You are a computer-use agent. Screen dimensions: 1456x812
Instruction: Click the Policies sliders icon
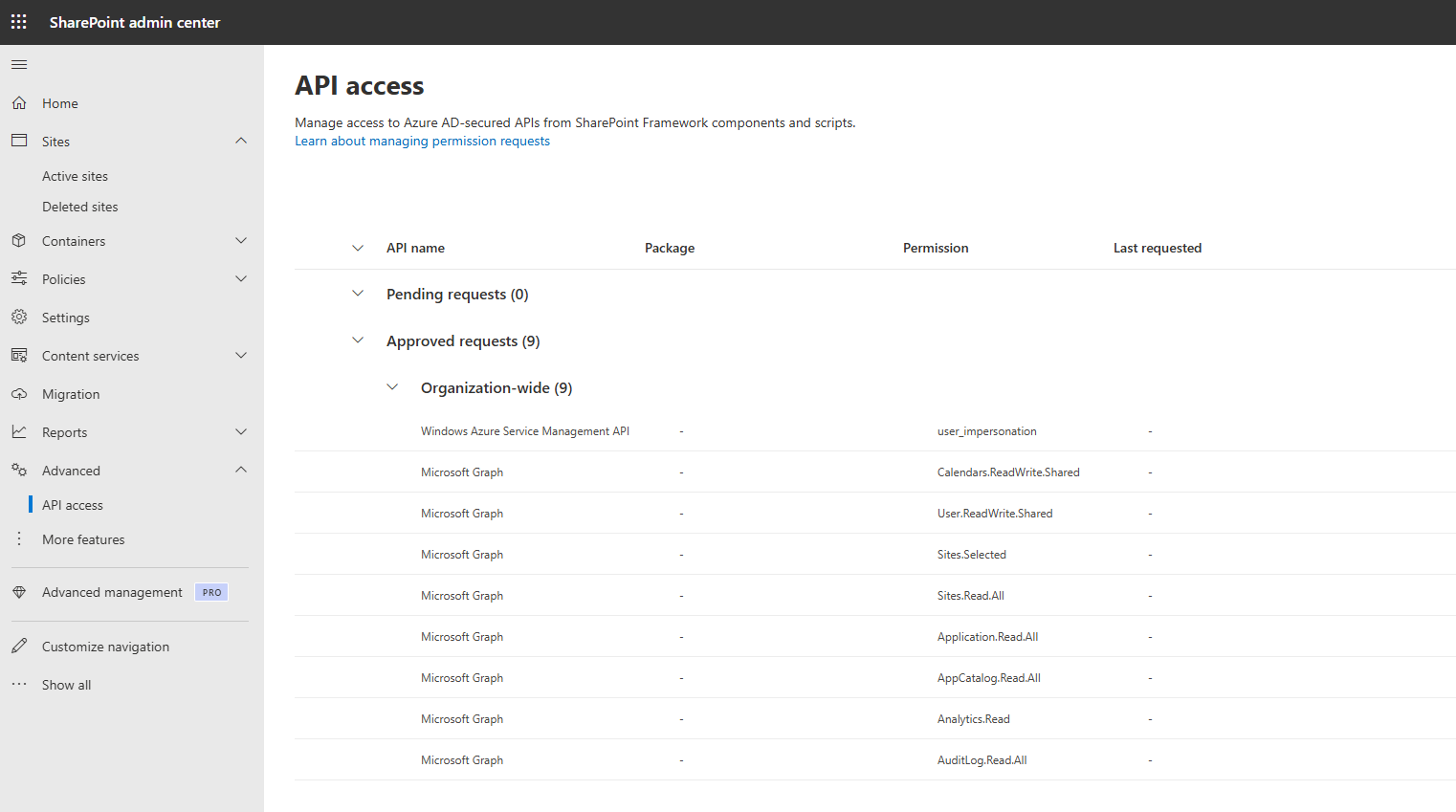pyautogui.click(x=19, y=278)
